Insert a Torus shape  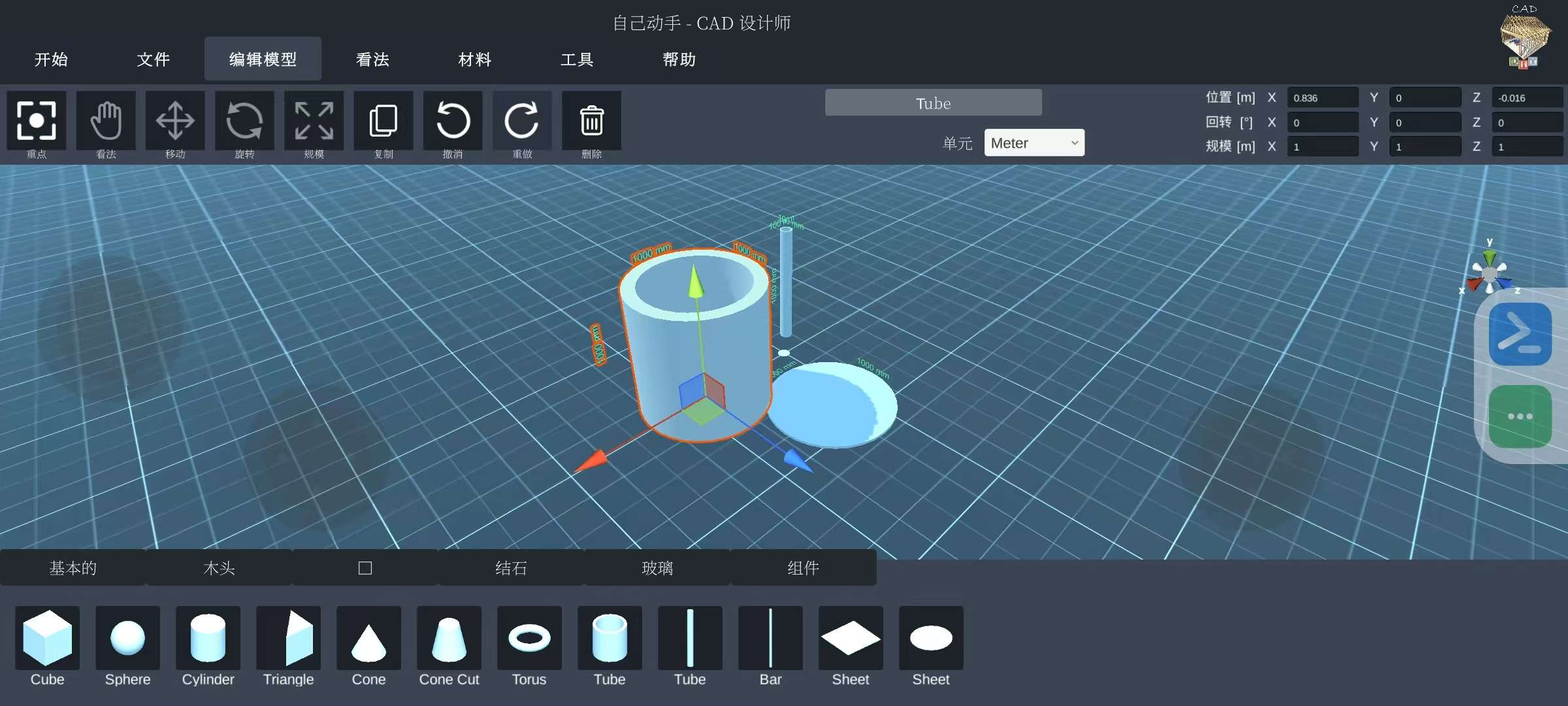pos(529,638)
